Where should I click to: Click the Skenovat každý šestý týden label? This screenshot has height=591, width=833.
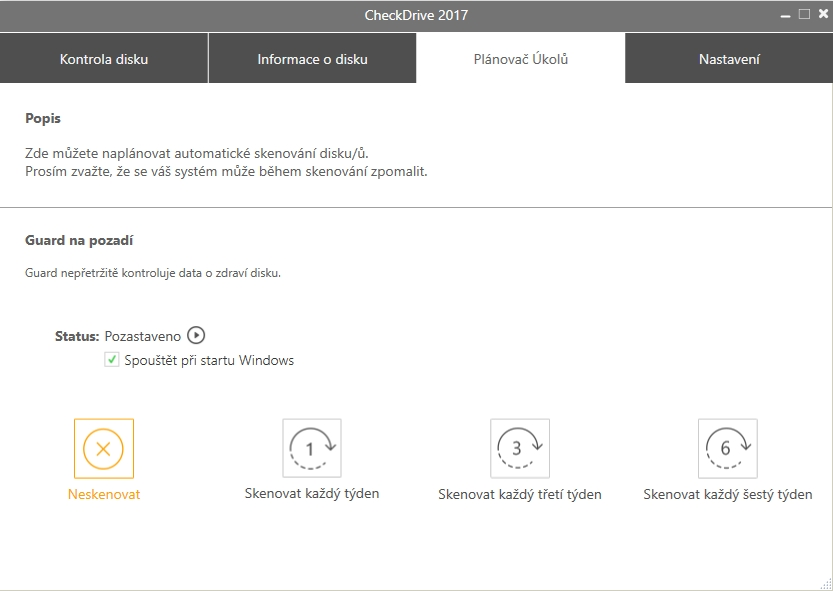(728, 495)
